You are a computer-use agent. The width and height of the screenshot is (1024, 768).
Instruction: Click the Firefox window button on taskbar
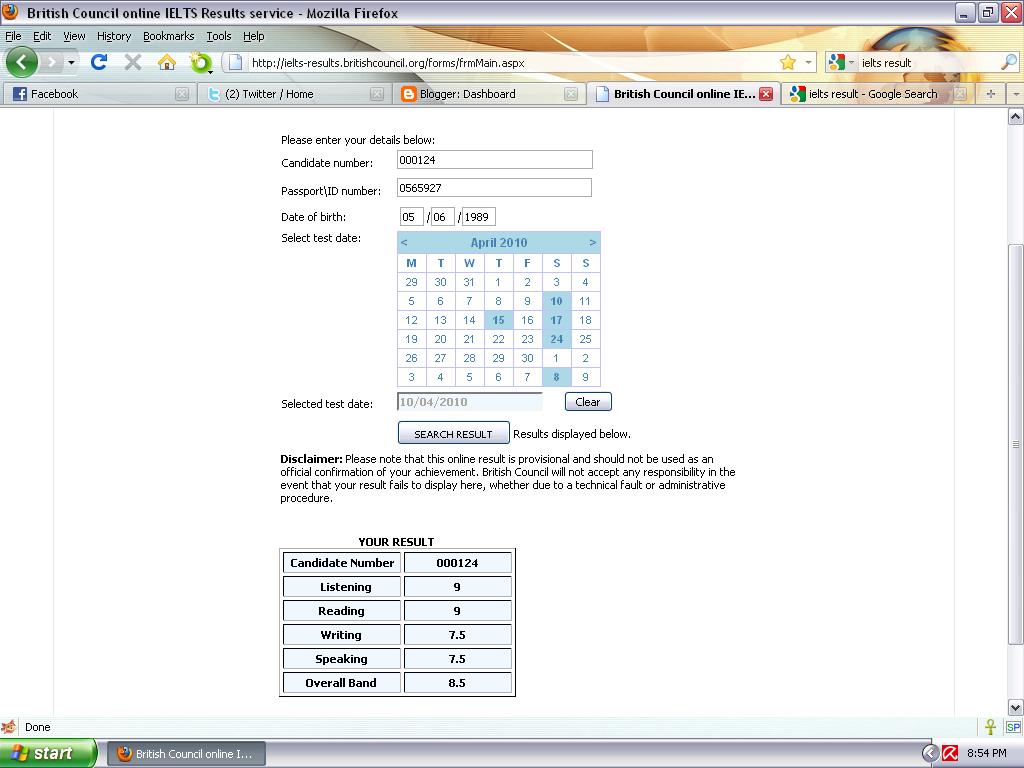186,752
